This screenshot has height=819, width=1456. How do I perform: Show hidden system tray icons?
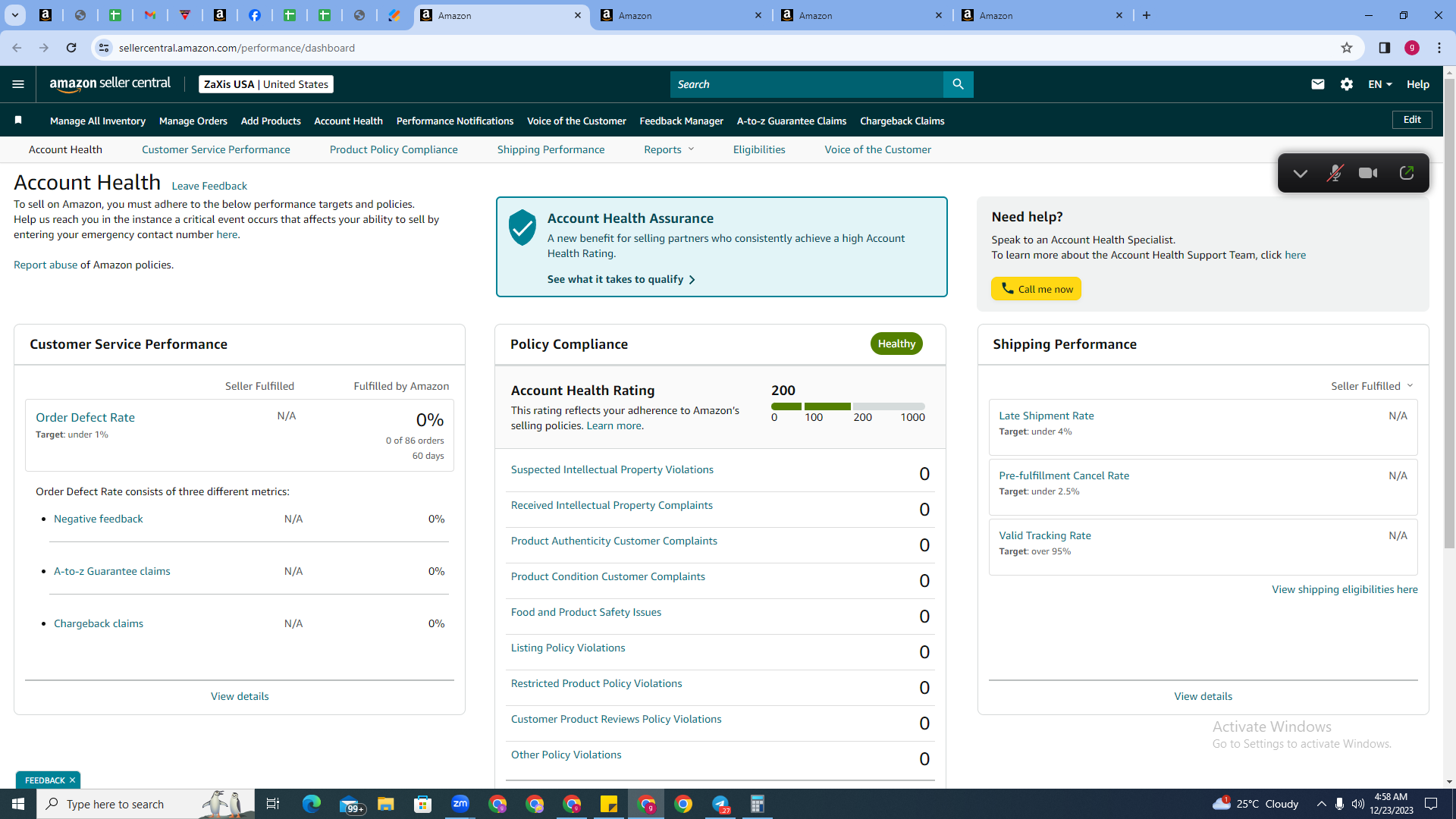(1321, 804)
